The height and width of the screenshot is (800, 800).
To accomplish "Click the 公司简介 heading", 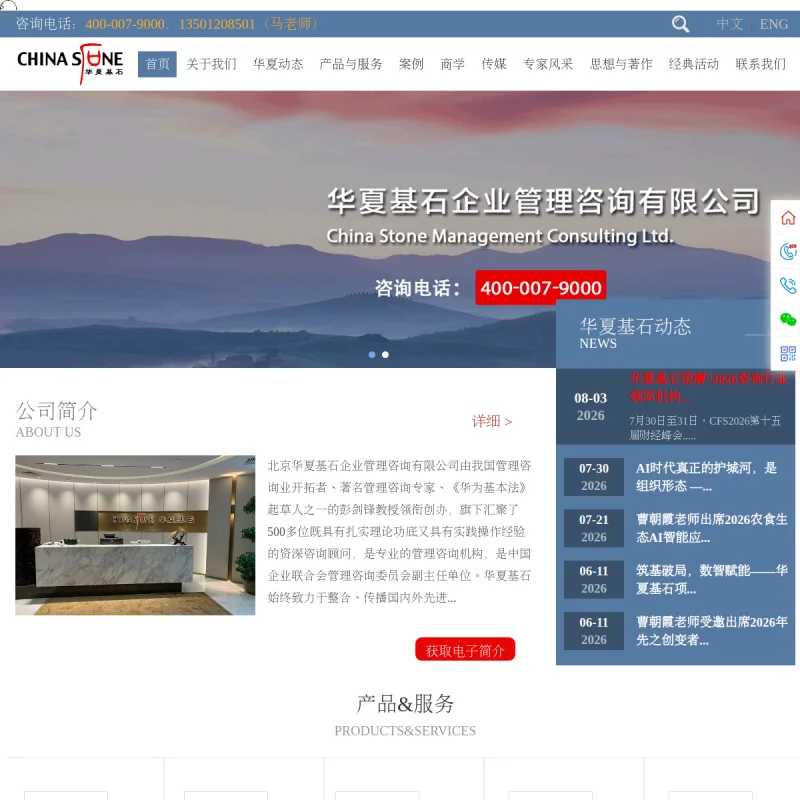I will pyautogui.click(x=57, y=411).
